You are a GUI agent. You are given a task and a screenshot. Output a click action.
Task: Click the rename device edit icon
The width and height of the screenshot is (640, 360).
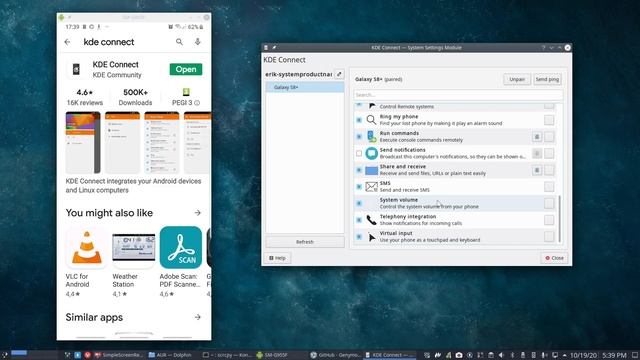(x=339, y=74)
